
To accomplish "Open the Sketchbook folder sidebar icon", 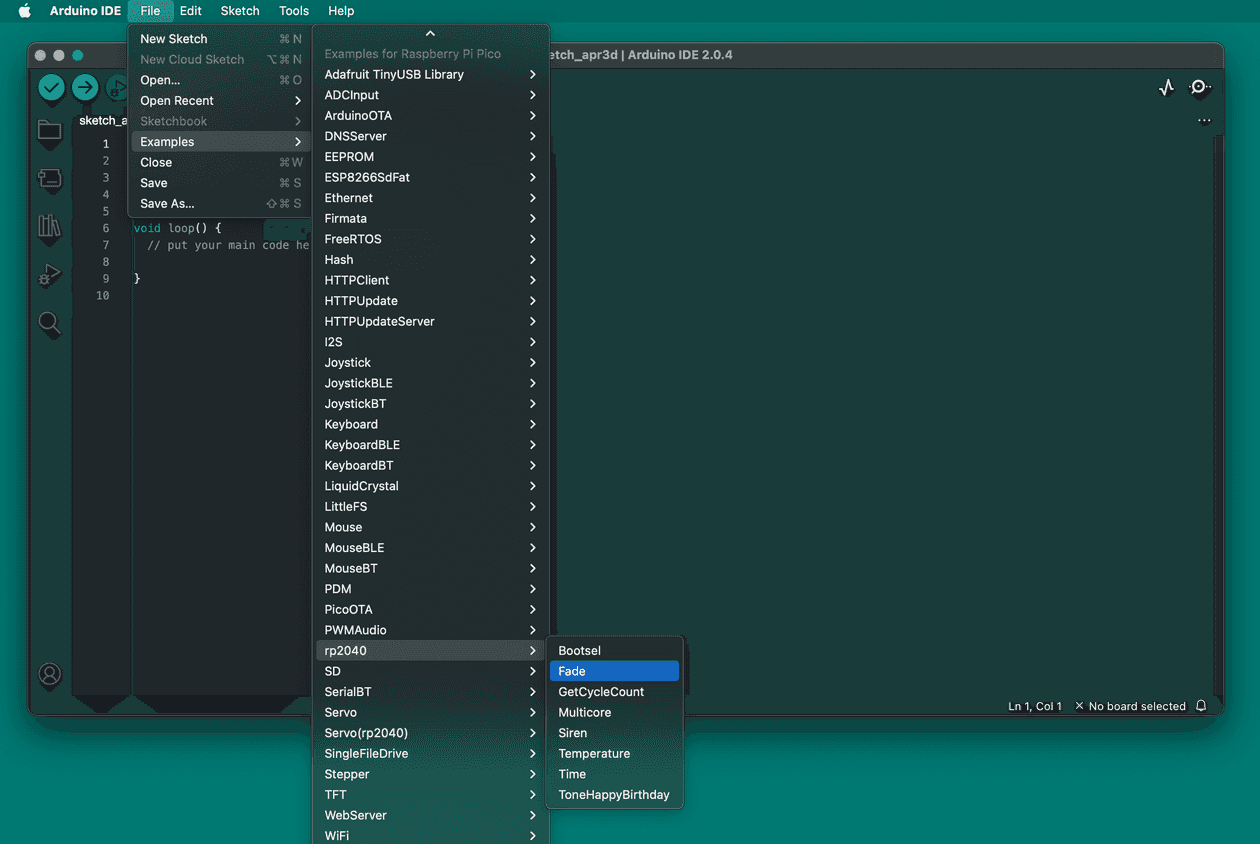I will [49, 130].
